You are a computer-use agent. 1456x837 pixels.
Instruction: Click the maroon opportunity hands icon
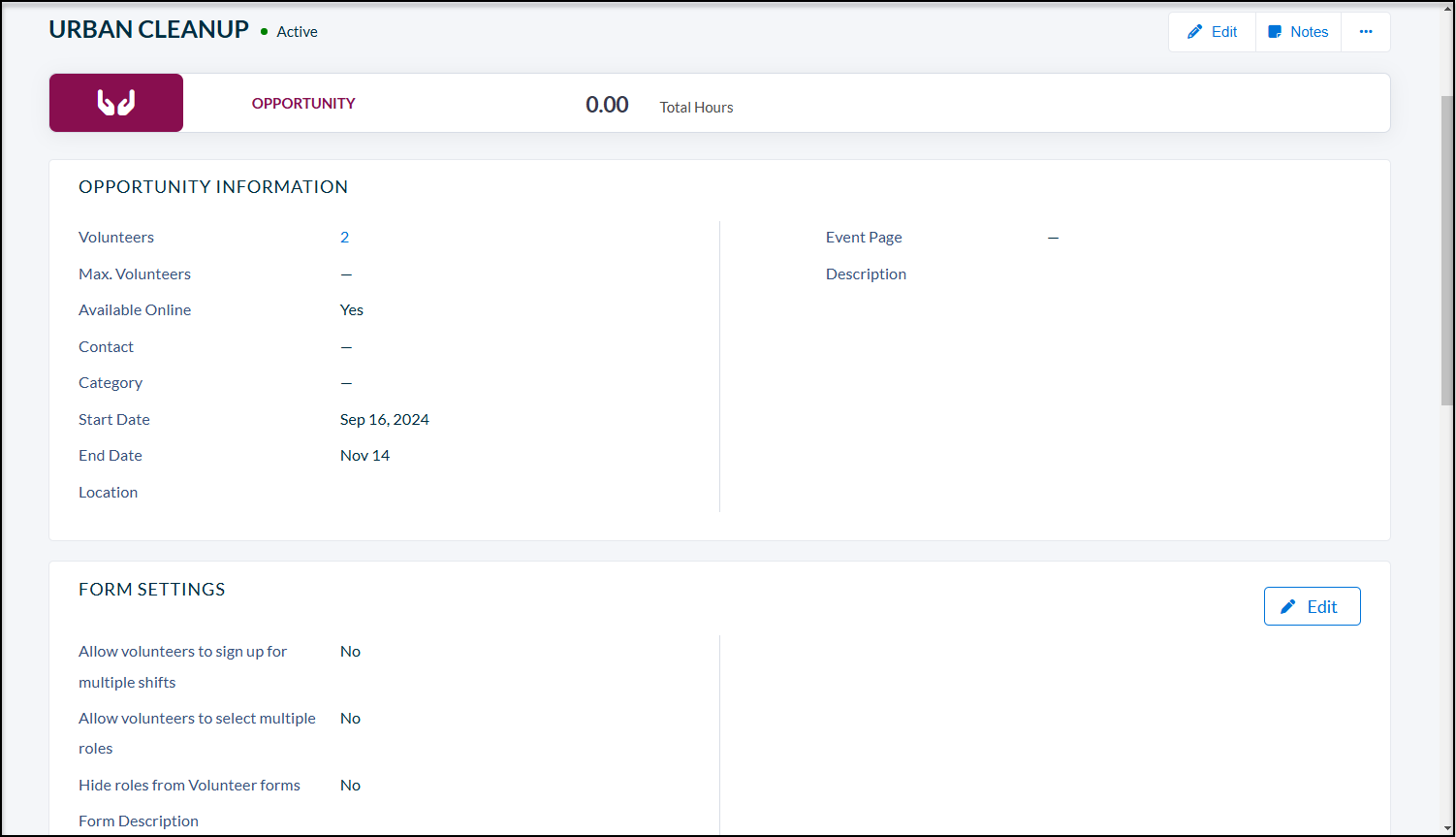[x=116, y=103]
